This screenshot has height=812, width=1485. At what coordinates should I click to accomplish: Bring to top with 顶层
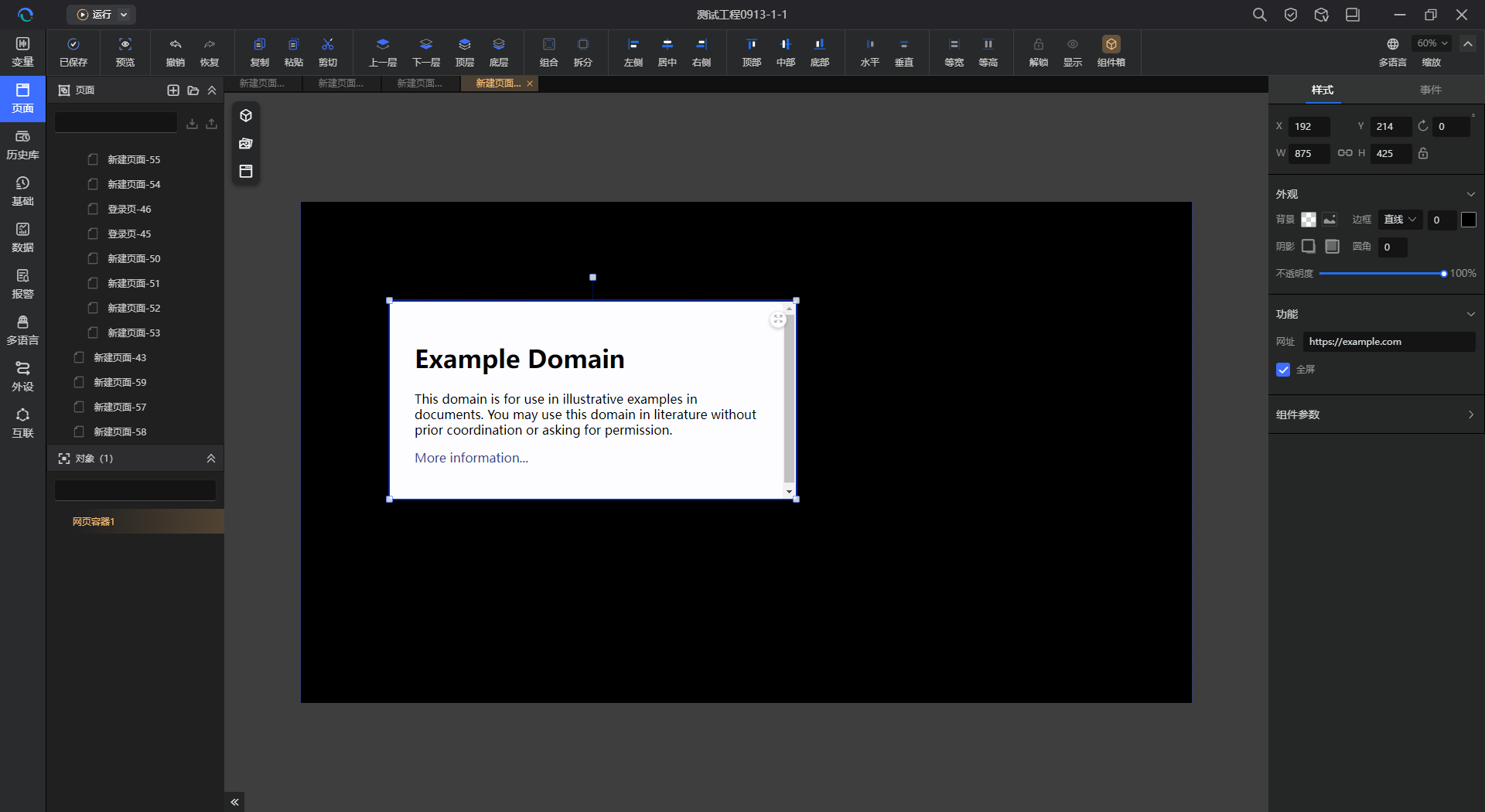click(x=465, y=52)
